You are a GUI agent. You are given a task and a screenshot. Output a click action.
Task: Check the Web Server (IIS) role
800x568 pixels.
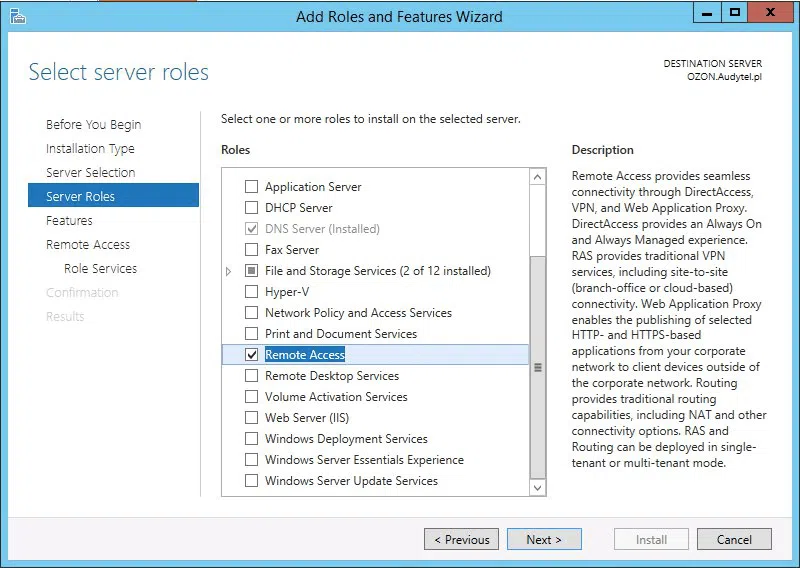(x=252, y=418)
